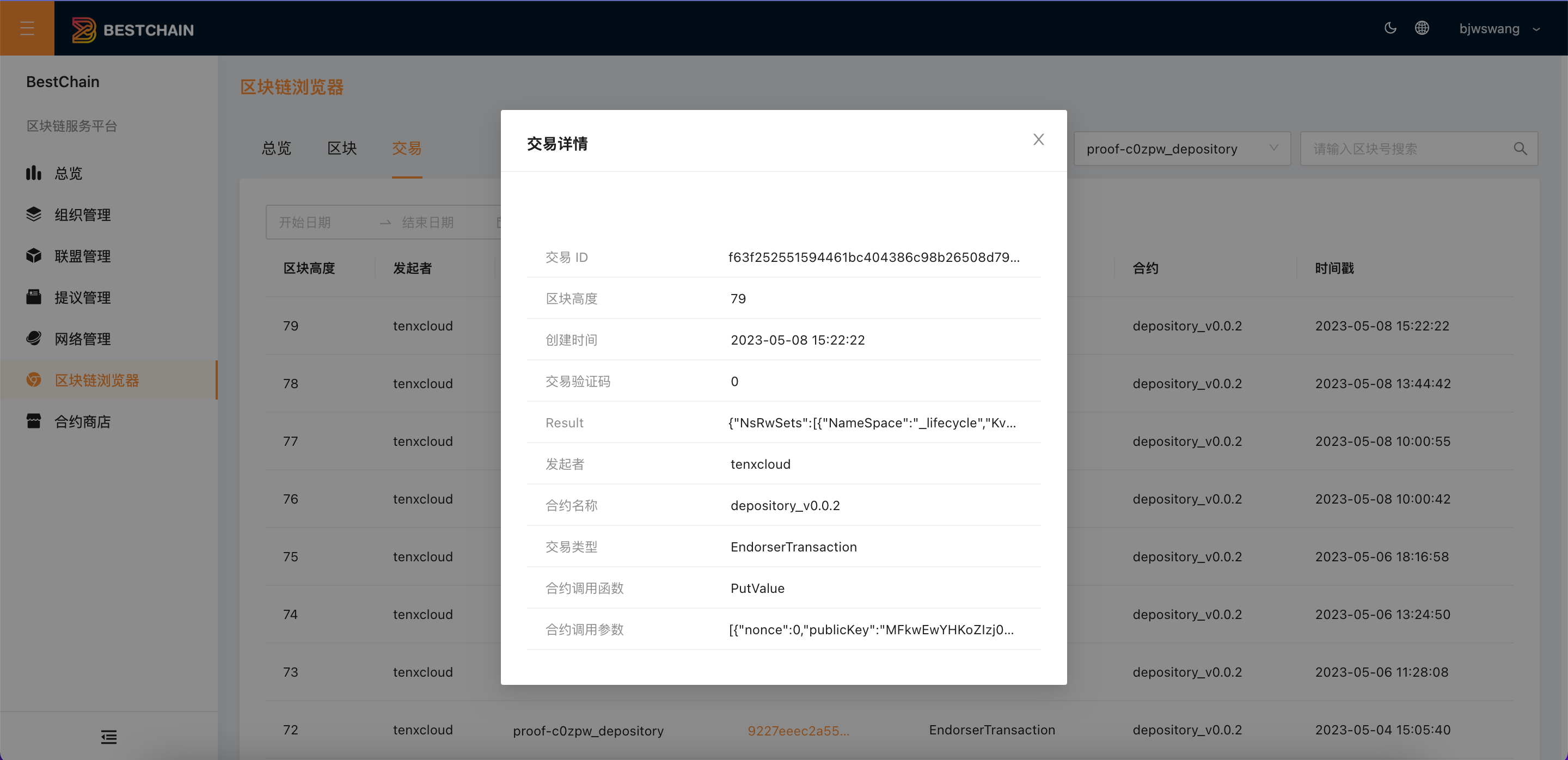
Task: Click the 网络管理 sidebar icon
Action: coord(33,338)
